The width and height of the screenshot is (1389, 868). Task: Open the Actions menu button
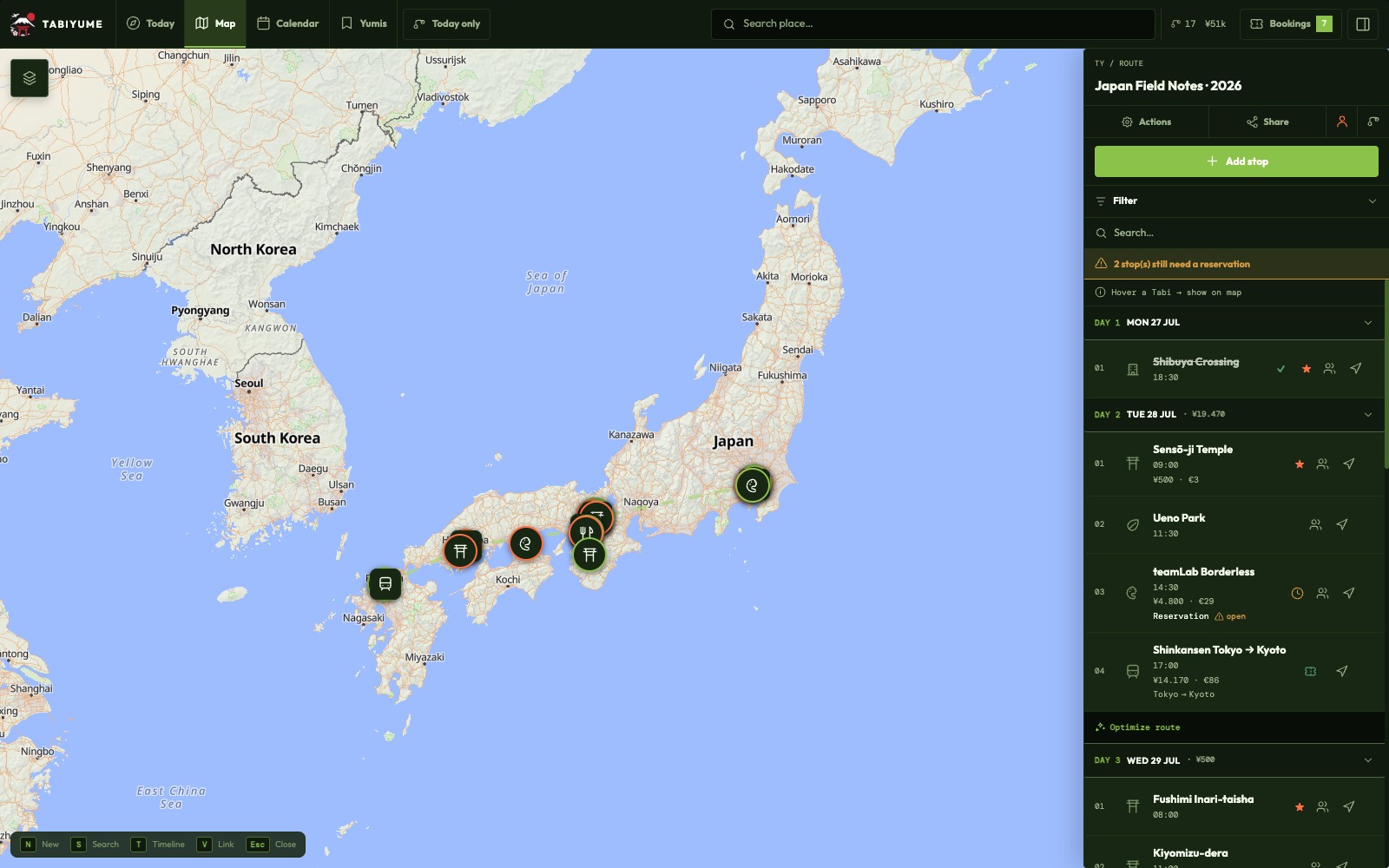click(1146, 122)
